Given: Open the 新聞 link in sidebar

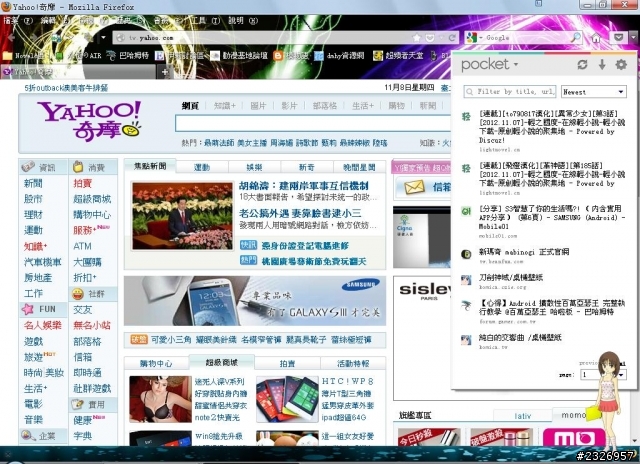Looking at the screenshot, I should [x=33, y=183].
